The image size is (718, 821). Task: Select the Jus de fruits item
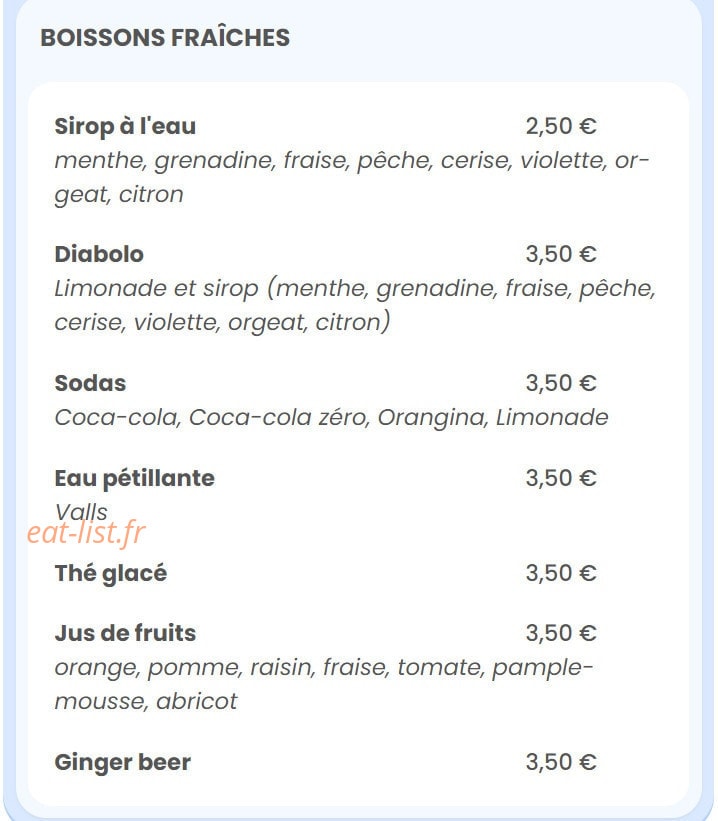tap(125, 633)
